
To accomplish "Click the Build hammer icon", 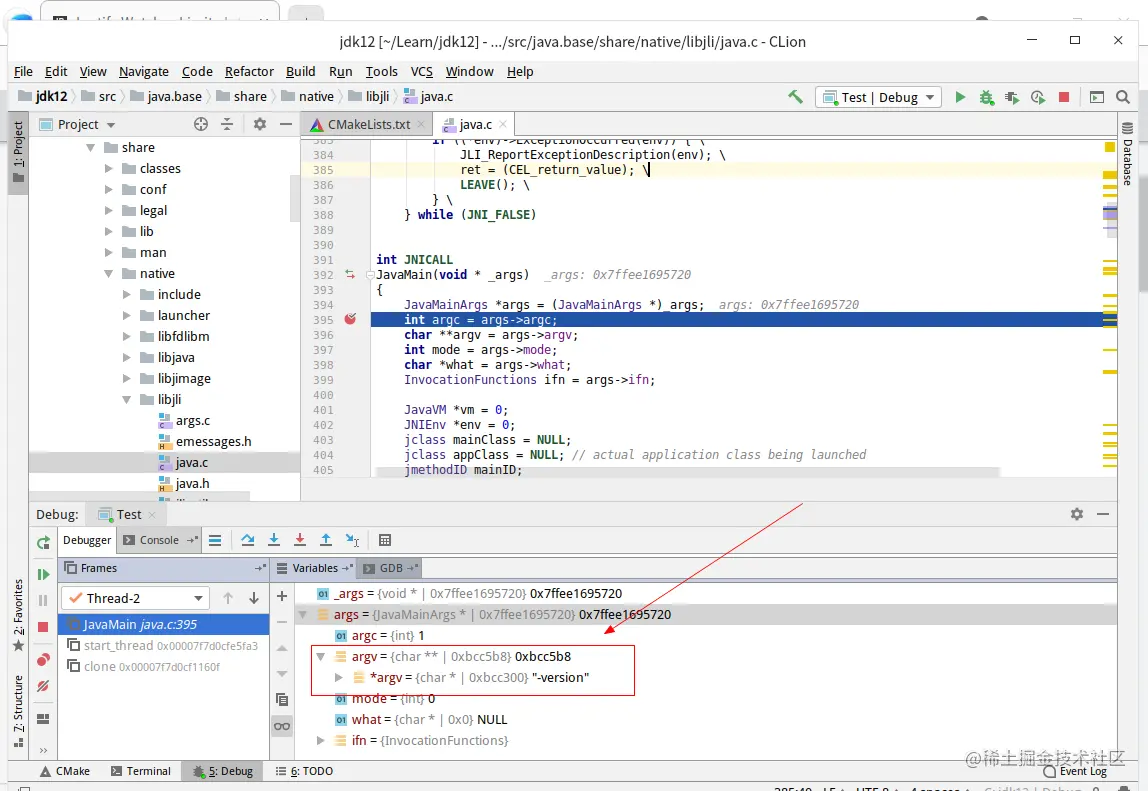I will 795,97.
